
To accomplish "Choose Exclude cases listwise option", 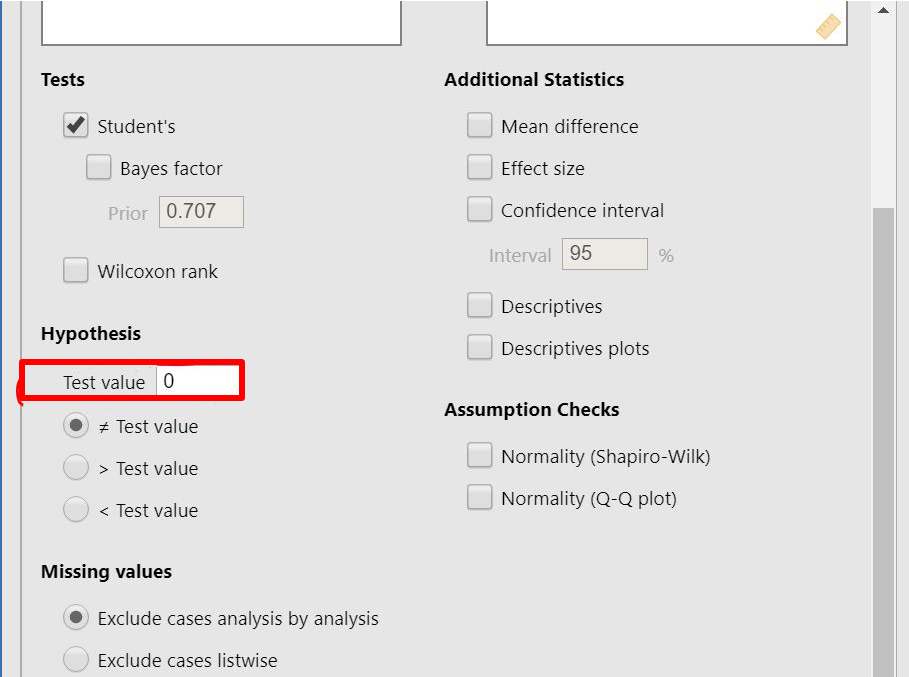I will (76, 660).
